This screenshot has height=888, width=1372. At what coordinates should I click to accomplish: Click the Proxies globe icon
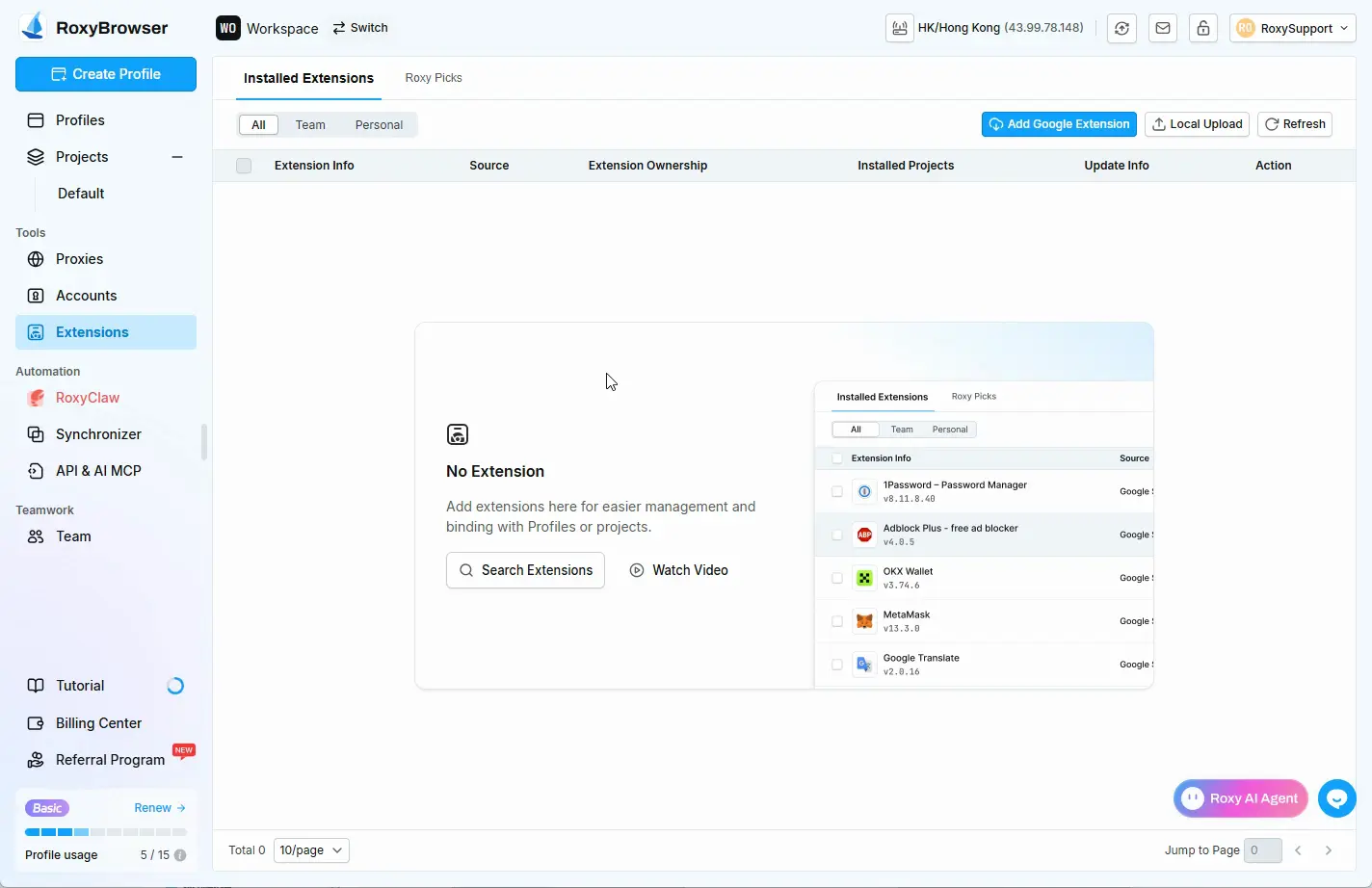[36, 259]
